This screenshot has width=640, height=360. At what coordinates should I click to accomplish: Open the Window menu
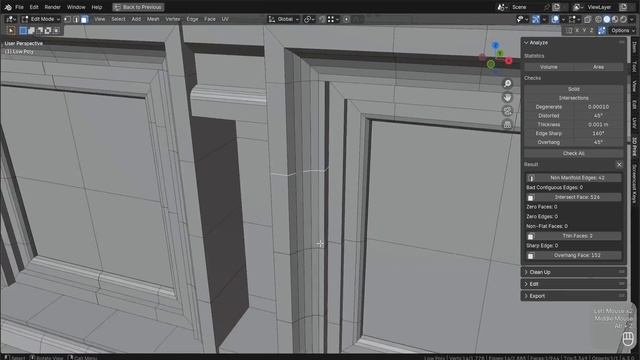pos(76,7)
